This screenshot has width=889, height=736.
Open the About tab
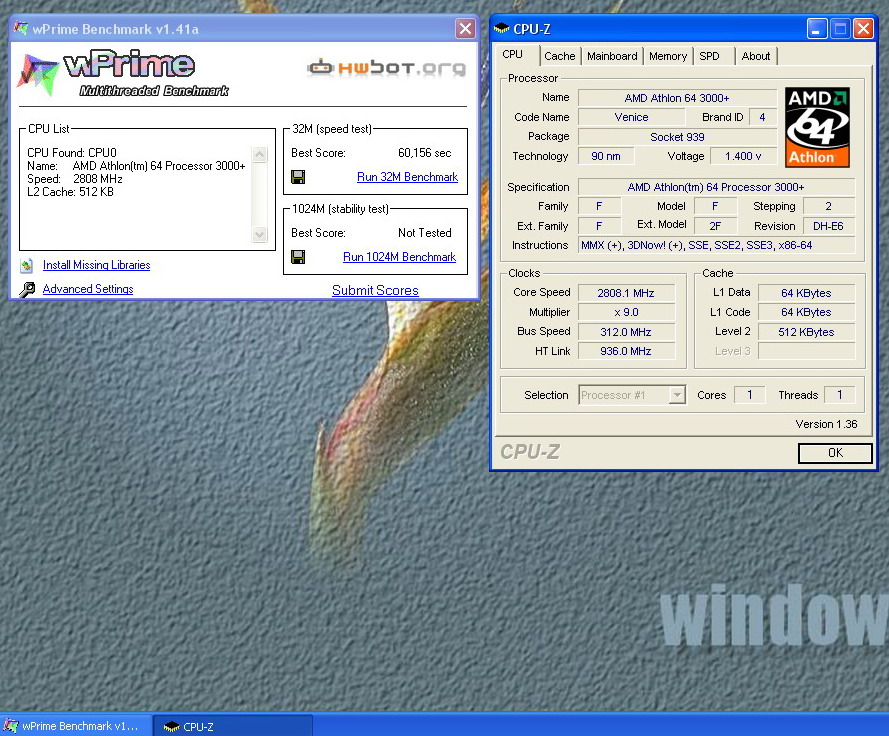point(756,56)
